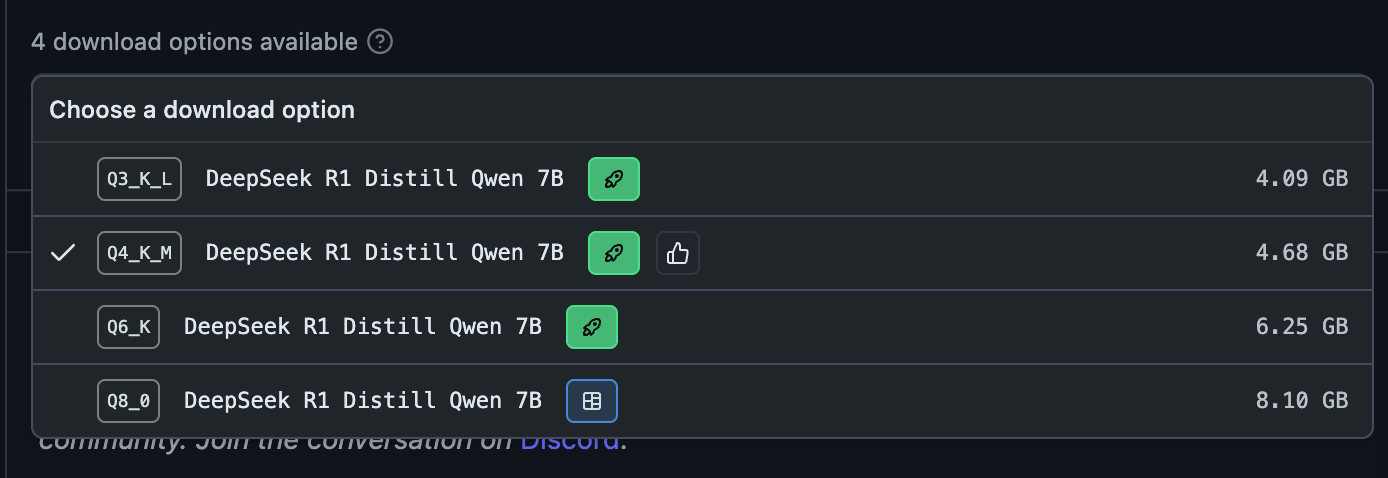Click the Q8_0 quantization badge
The image size is (1388, 478).
coord(128,401)
